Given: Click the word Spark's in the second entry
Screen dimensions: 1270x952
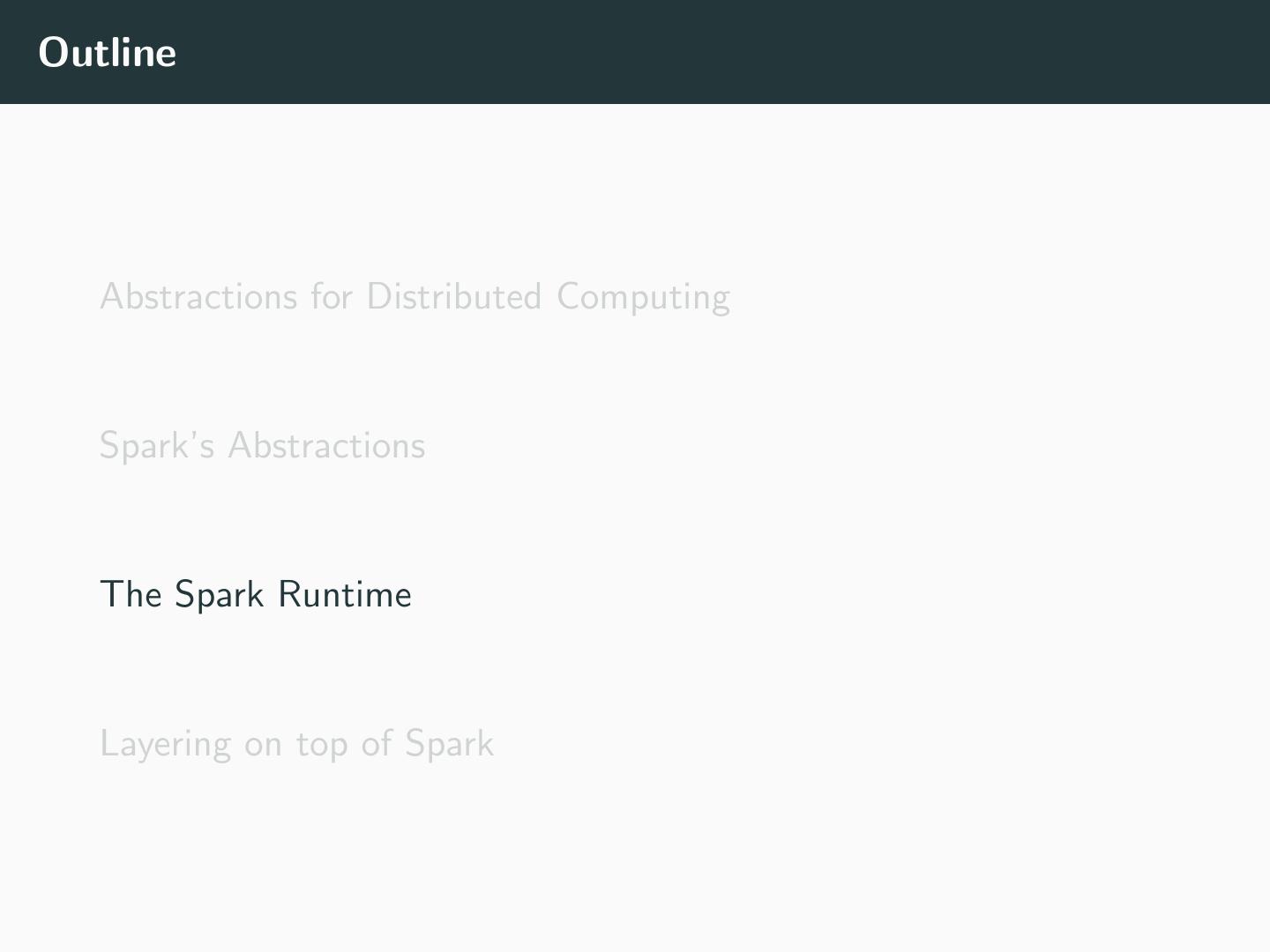Looking at the screenshot, I should (x=157, y=446).
